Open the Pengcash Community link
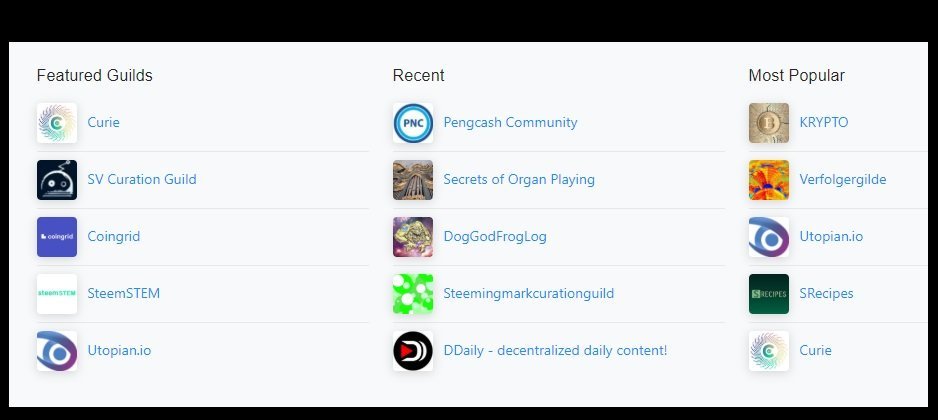This screenshot has width=938, height=420. [510, 122]
